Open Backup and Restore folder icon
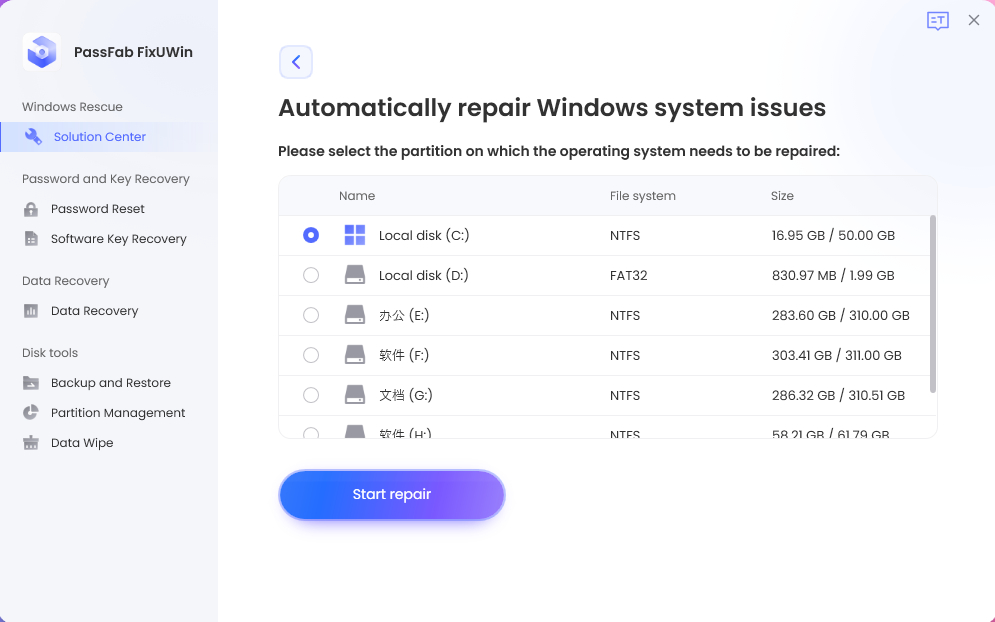 click(x=33, y=382)
